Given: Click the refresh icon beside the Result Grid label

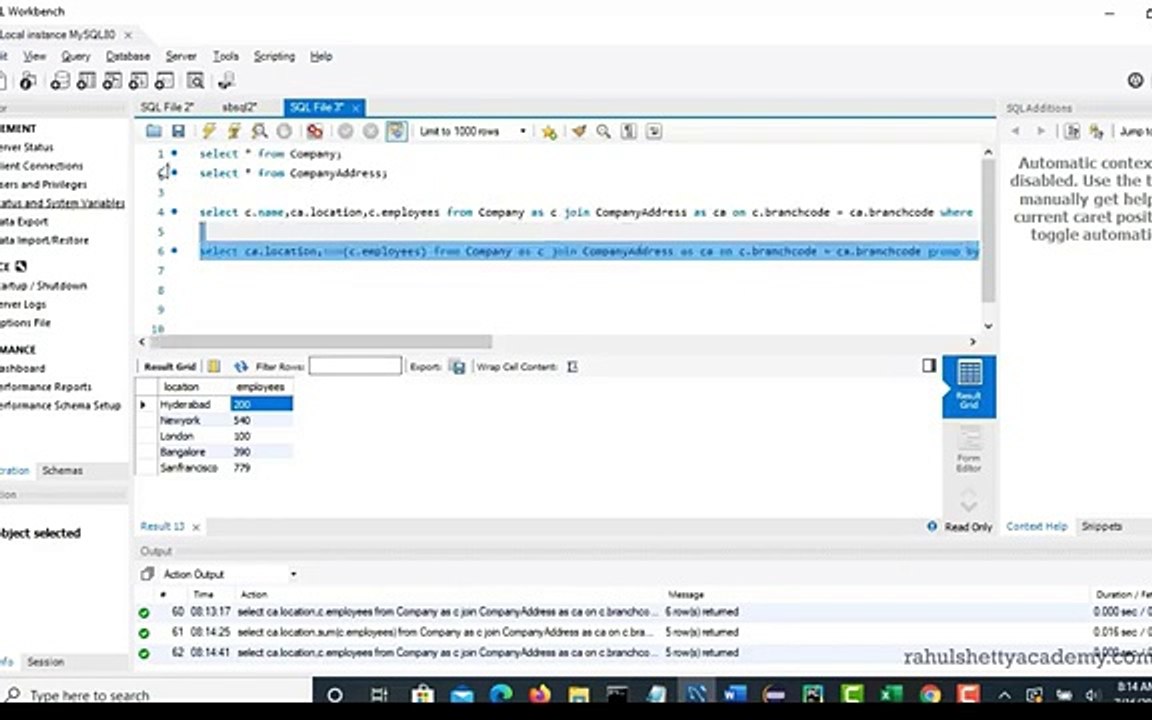Looking at the screenshot, I should [240, 366].
